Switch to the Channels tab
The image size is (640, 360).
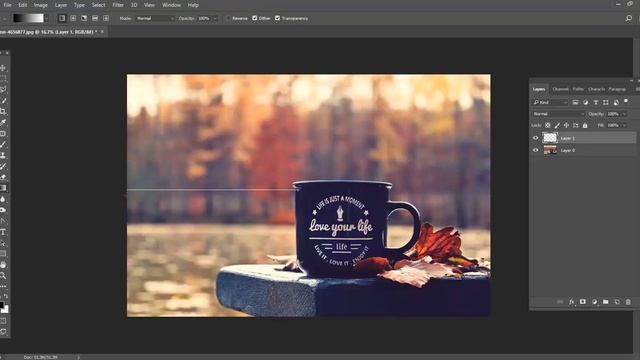(560, 89)
